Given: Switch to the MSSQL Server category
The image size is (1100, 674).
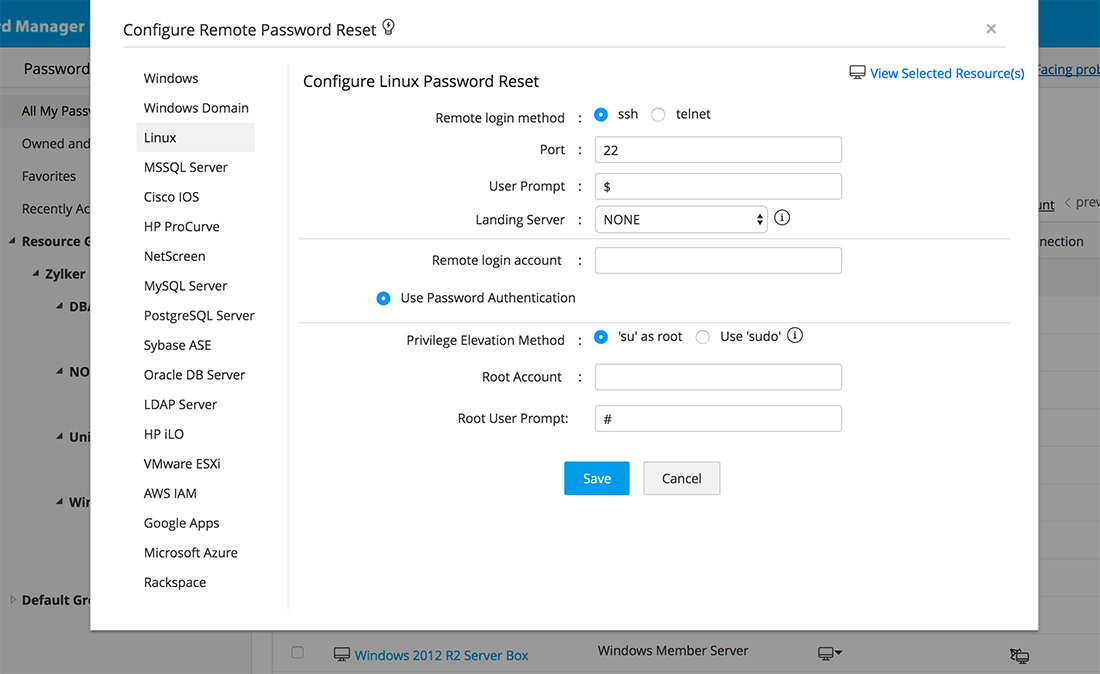Looking at the screenshot, I should pos(186,167).
